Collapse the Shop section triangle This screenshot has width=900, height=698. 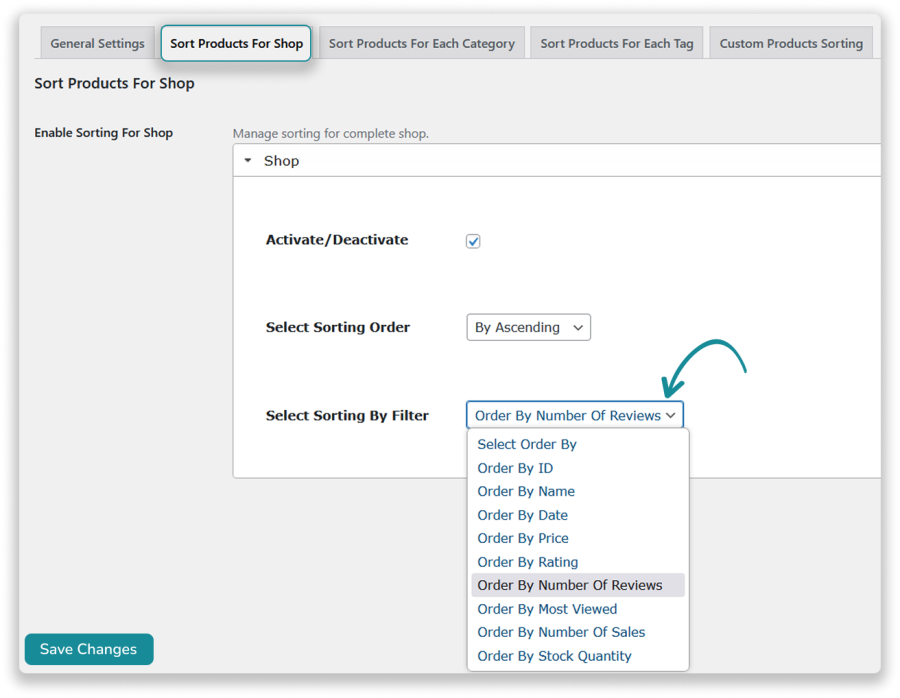(248, 161)
